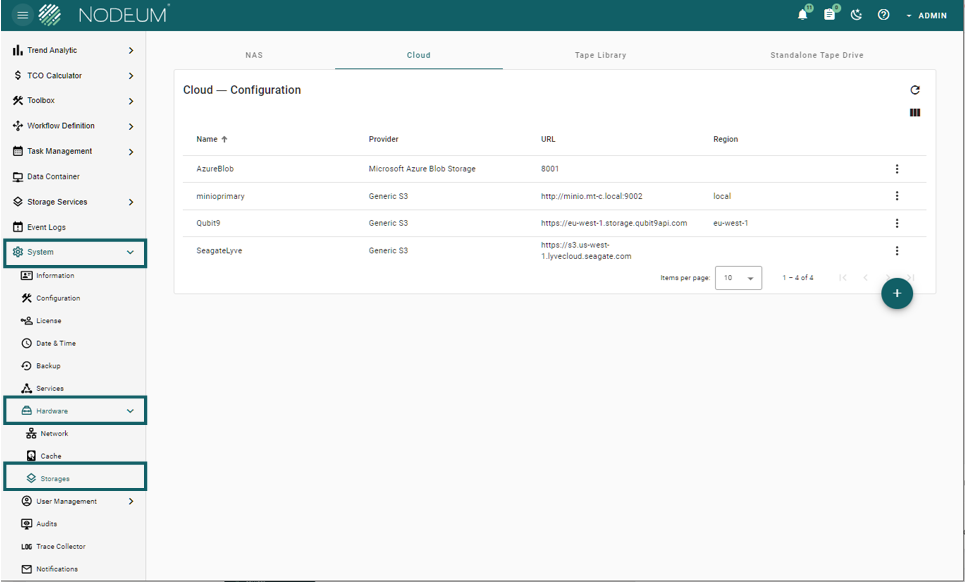Expand Workflow Definition chevron

click(x=130, y=126)
